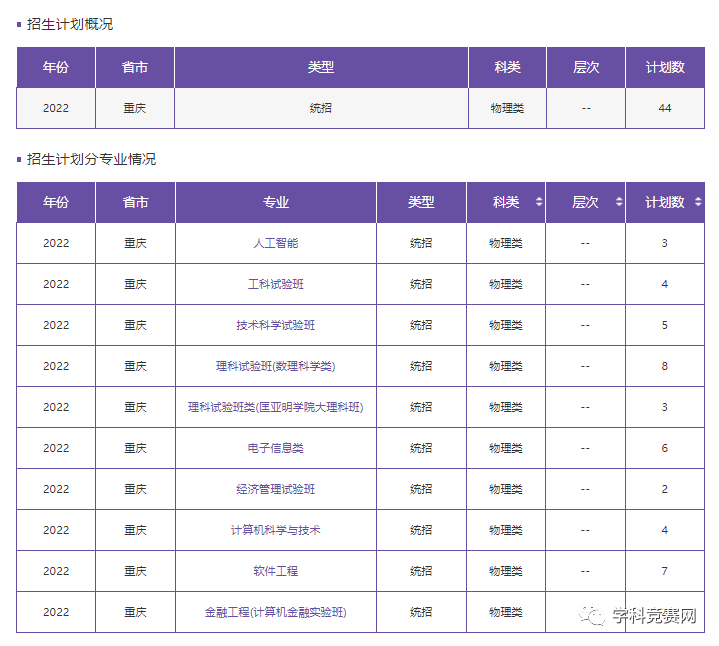Sort the table by 科类 column arrows
The width and height of the screenshot is (719, 646).
point(539,202)
